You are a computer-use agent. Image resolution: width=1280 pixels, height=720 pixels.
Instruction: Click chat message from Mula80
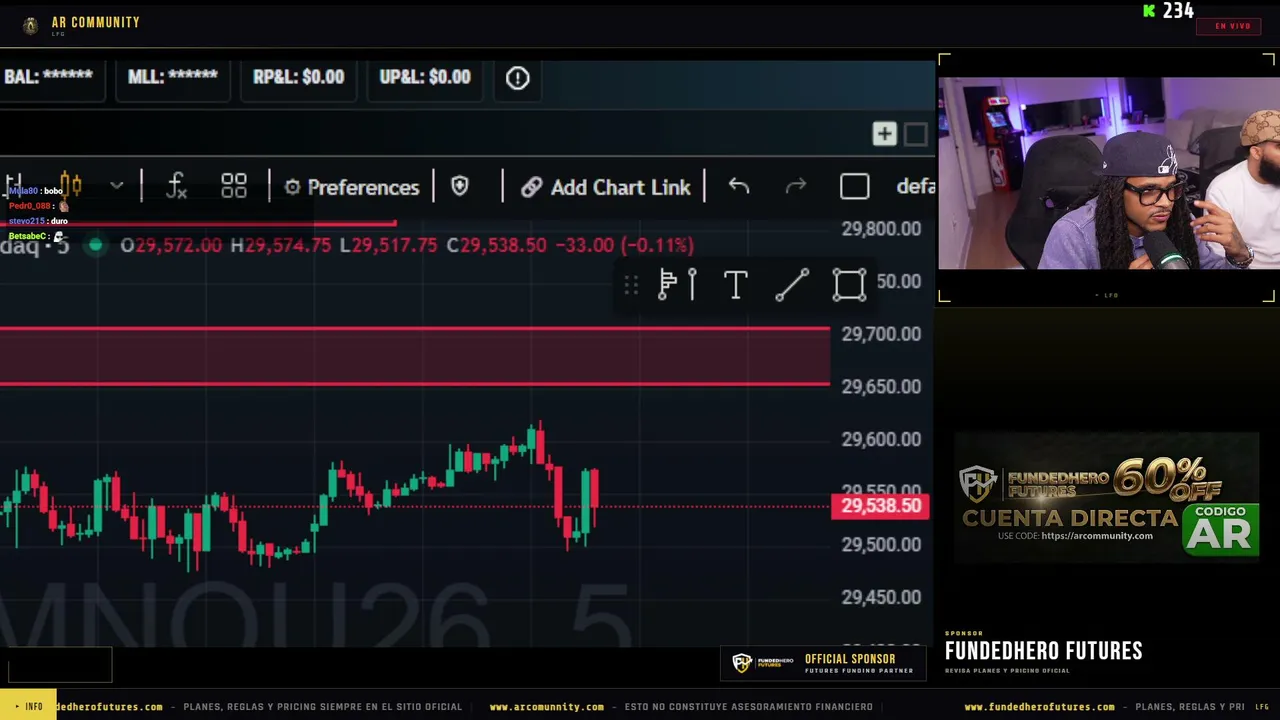click(x=36, y=191)
